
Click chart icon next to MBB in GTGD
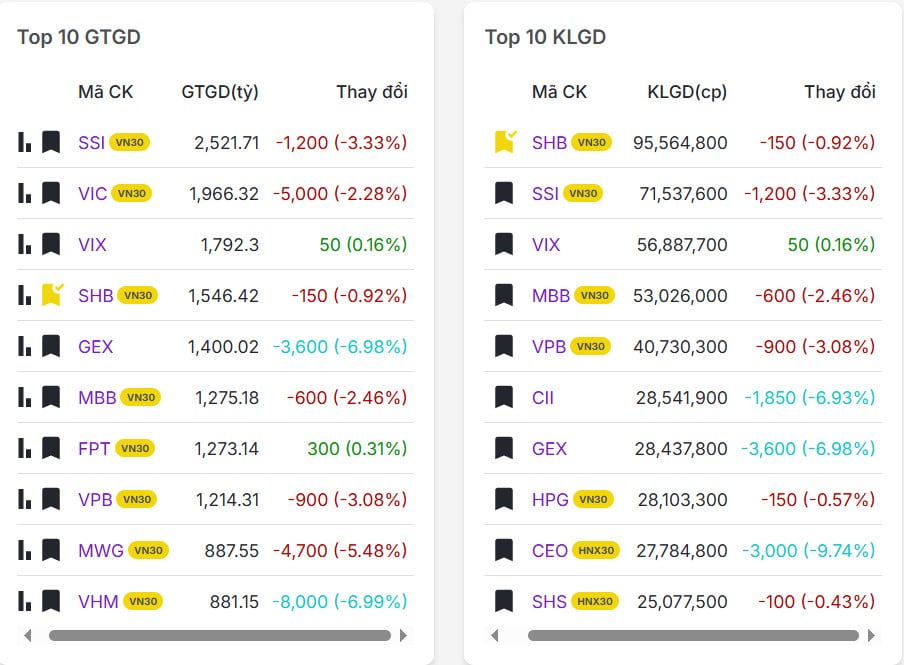pos(25,397)
